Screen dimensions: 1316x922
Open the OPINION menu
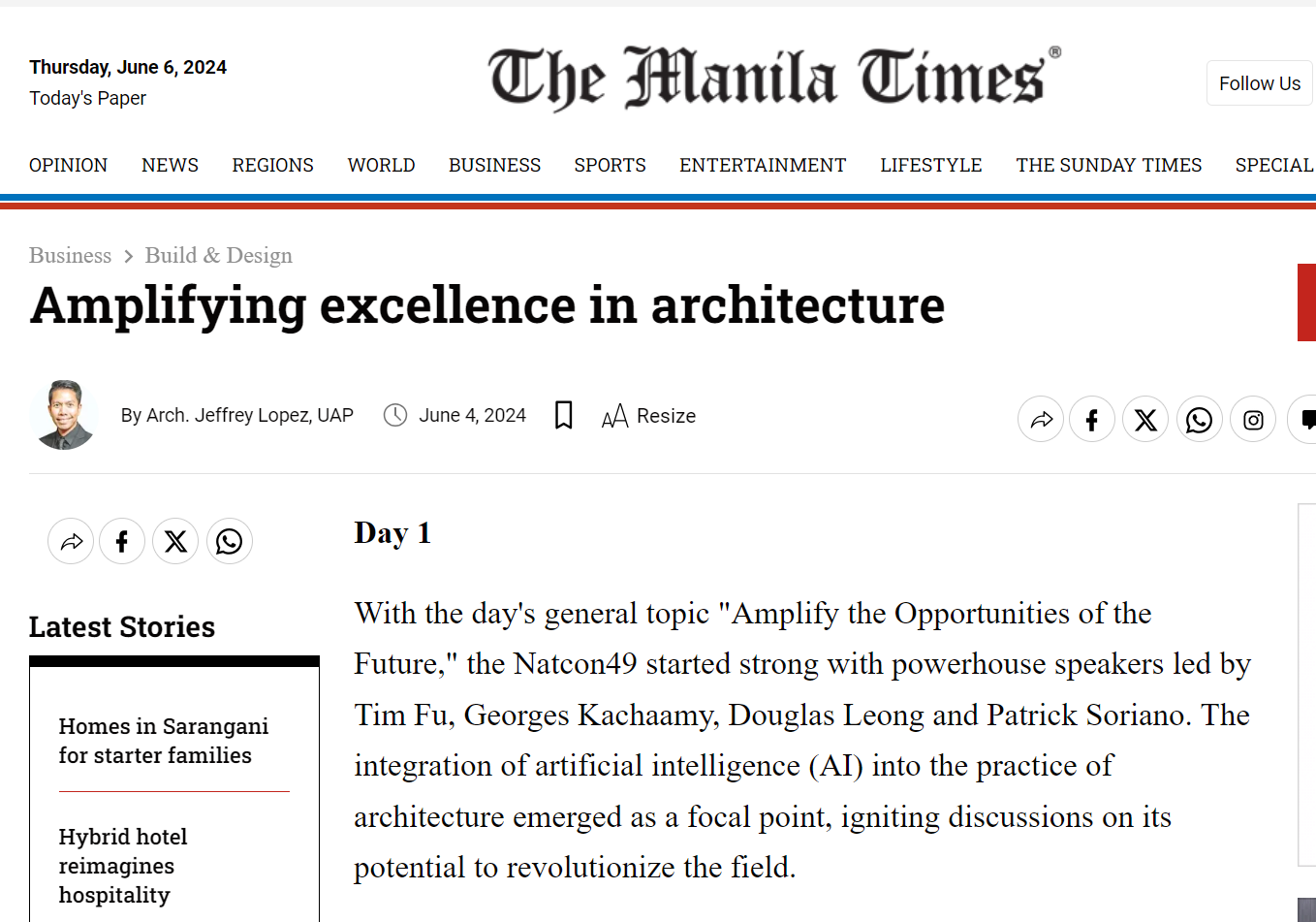point(68,165)
